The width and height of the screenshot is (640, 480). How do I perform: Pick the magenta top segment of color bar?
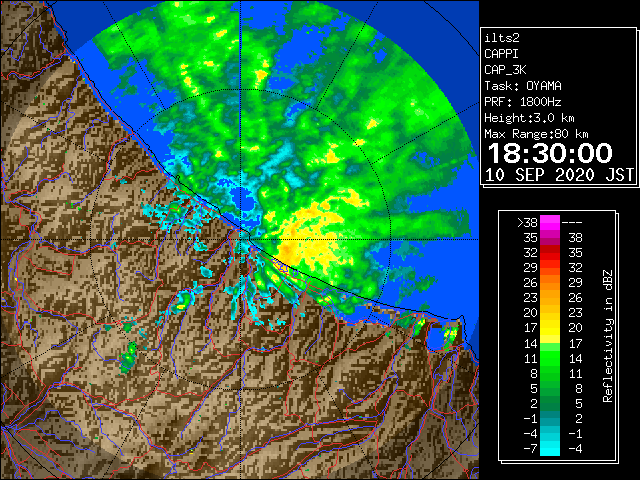[550, 223]
